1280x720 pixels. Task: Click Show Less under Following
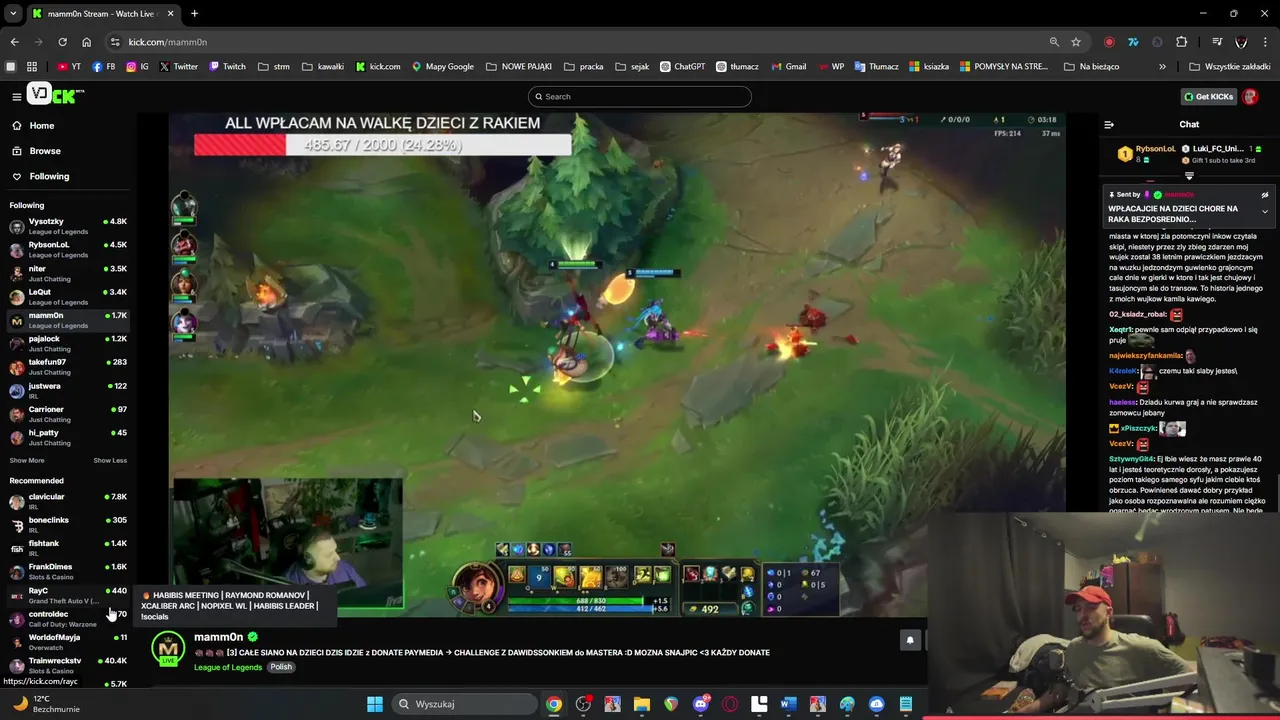point(110,460)
